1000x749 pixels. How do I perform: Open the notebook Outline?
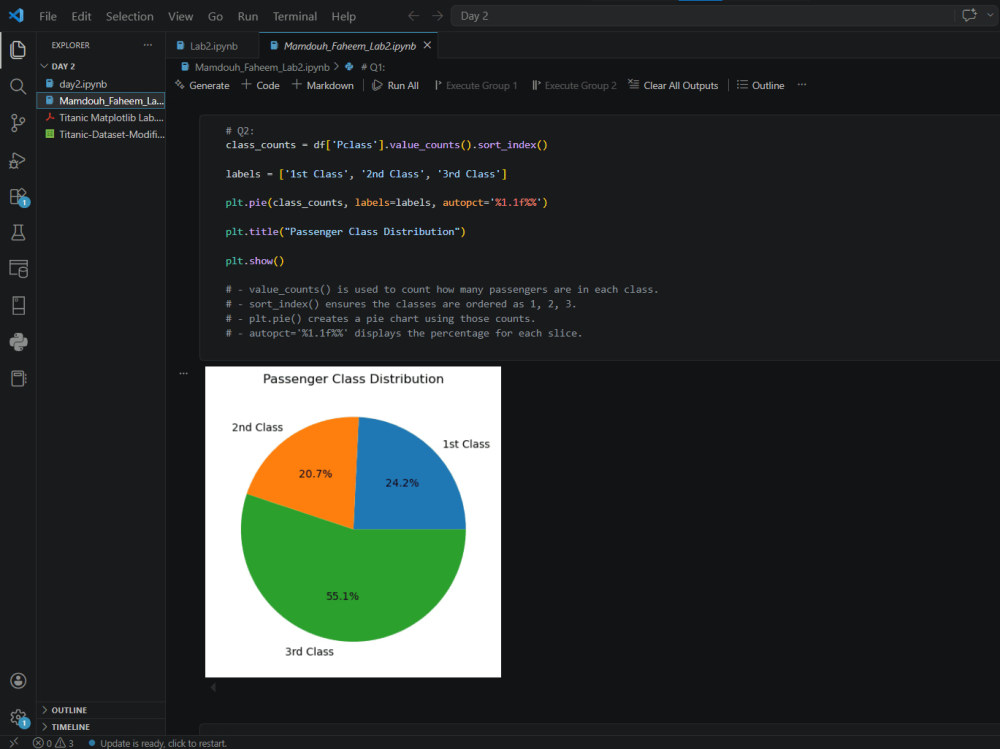(760, 85)
